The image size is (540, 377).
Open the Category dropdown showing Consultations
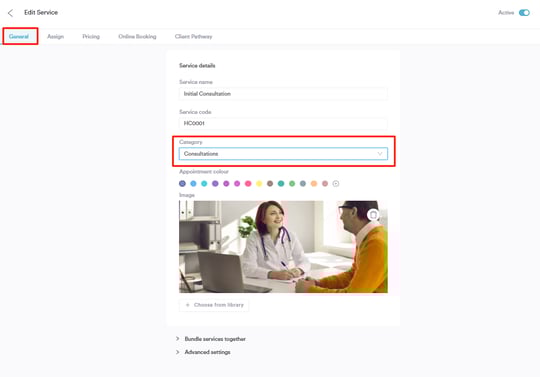click(283, 154)
